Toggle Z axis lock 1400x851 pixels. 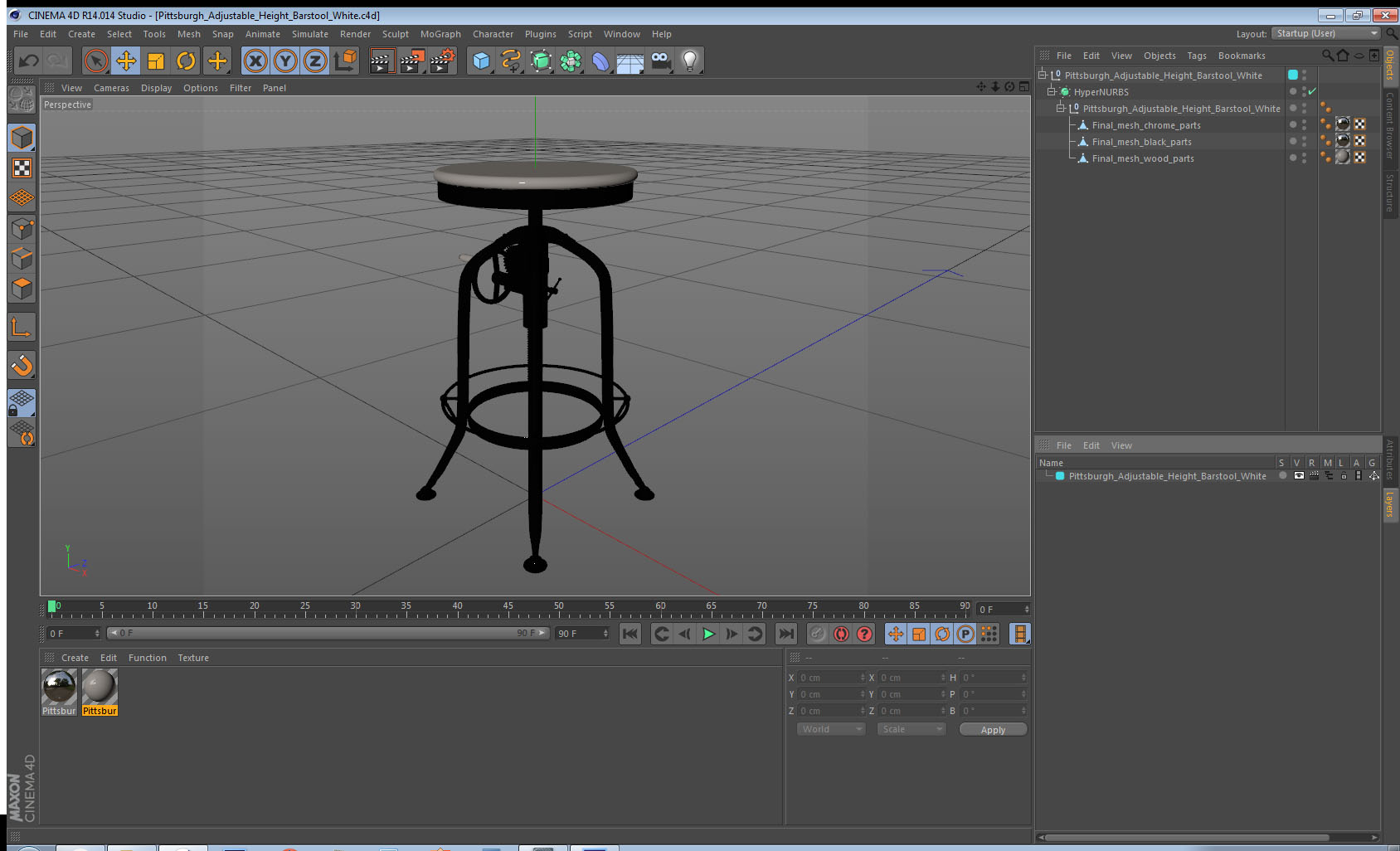coord(315,61)
